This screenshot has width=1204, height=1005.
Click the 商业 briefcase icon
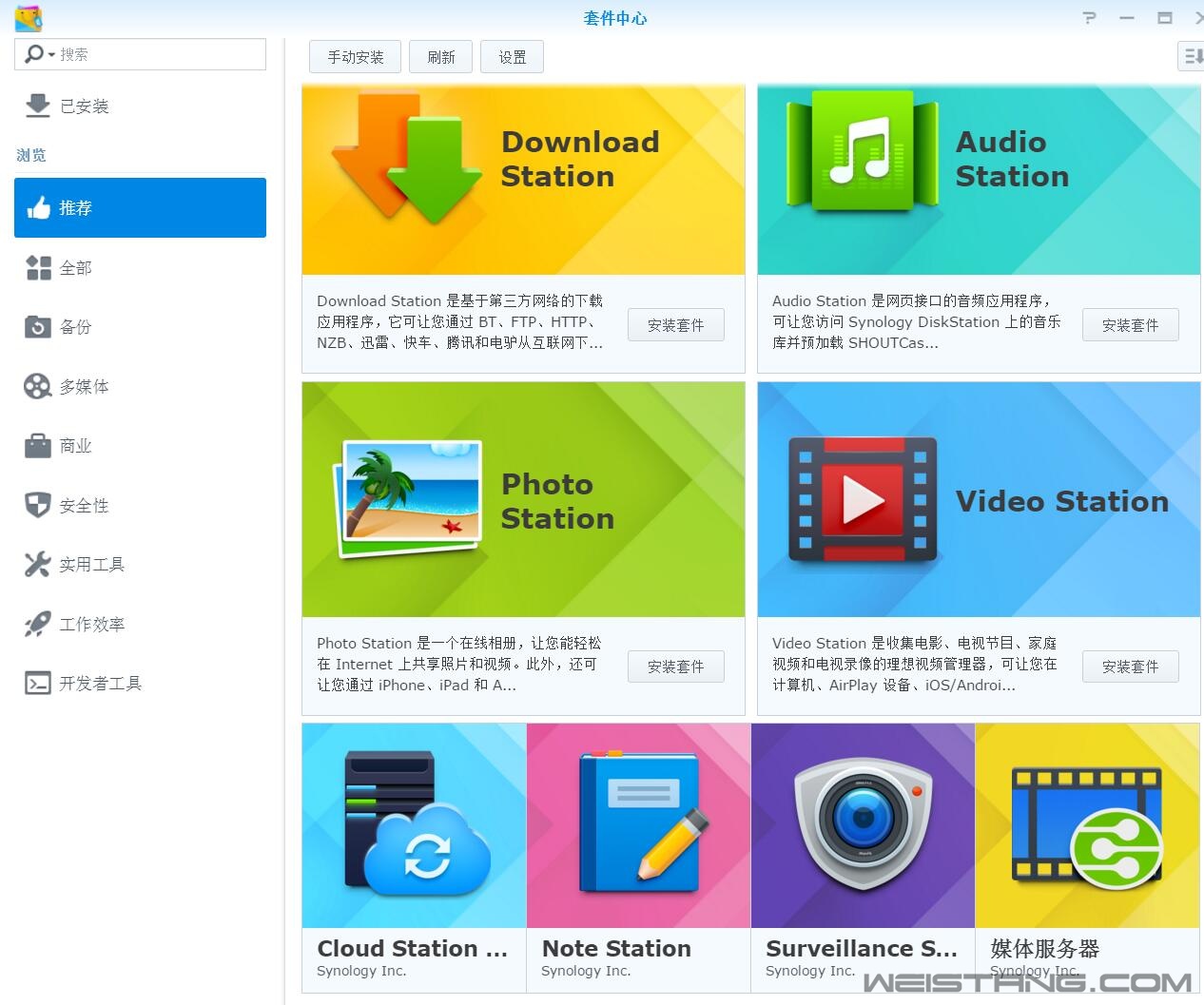click(38, 445)
